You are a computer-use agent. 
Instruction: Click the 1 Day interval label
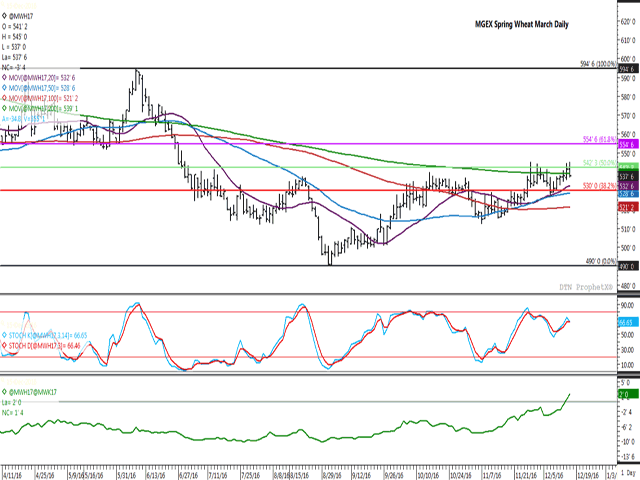(x=629, y=473)
